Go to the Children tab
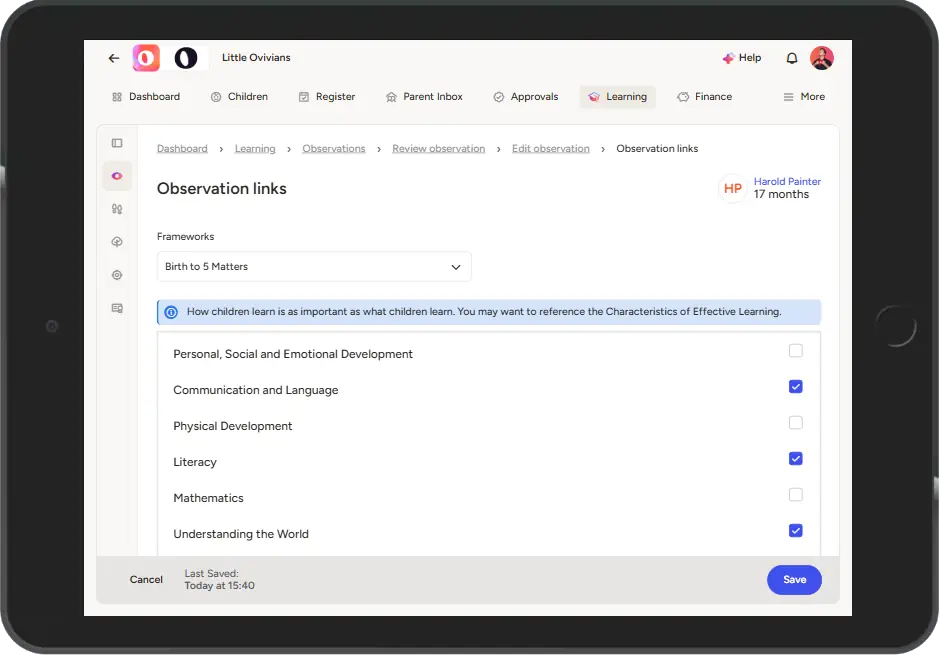The height and width of the screenshot is (655, 939). pos(239,97)
